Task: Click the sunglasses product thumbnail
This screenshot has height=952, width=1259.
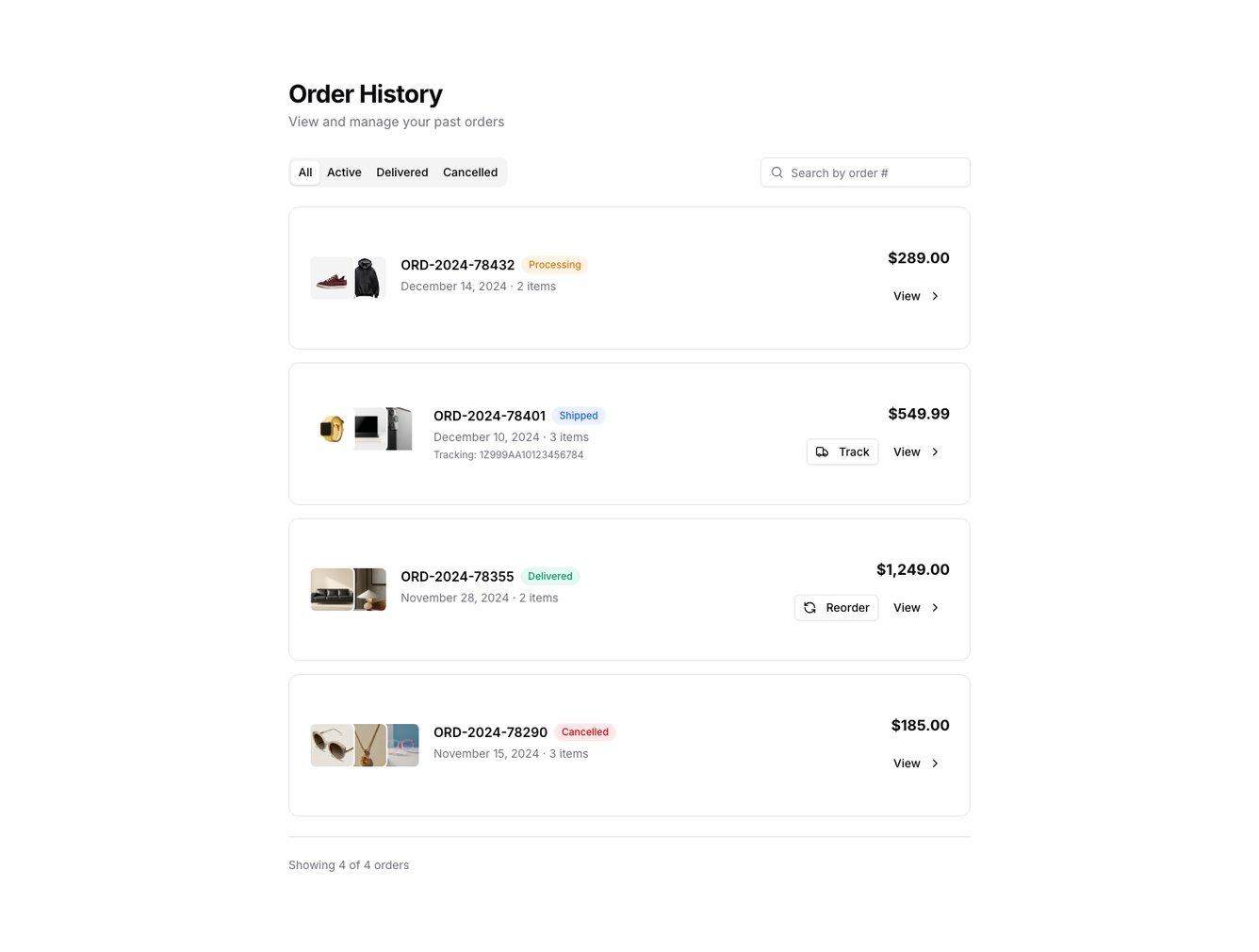Action: [332, 746]
